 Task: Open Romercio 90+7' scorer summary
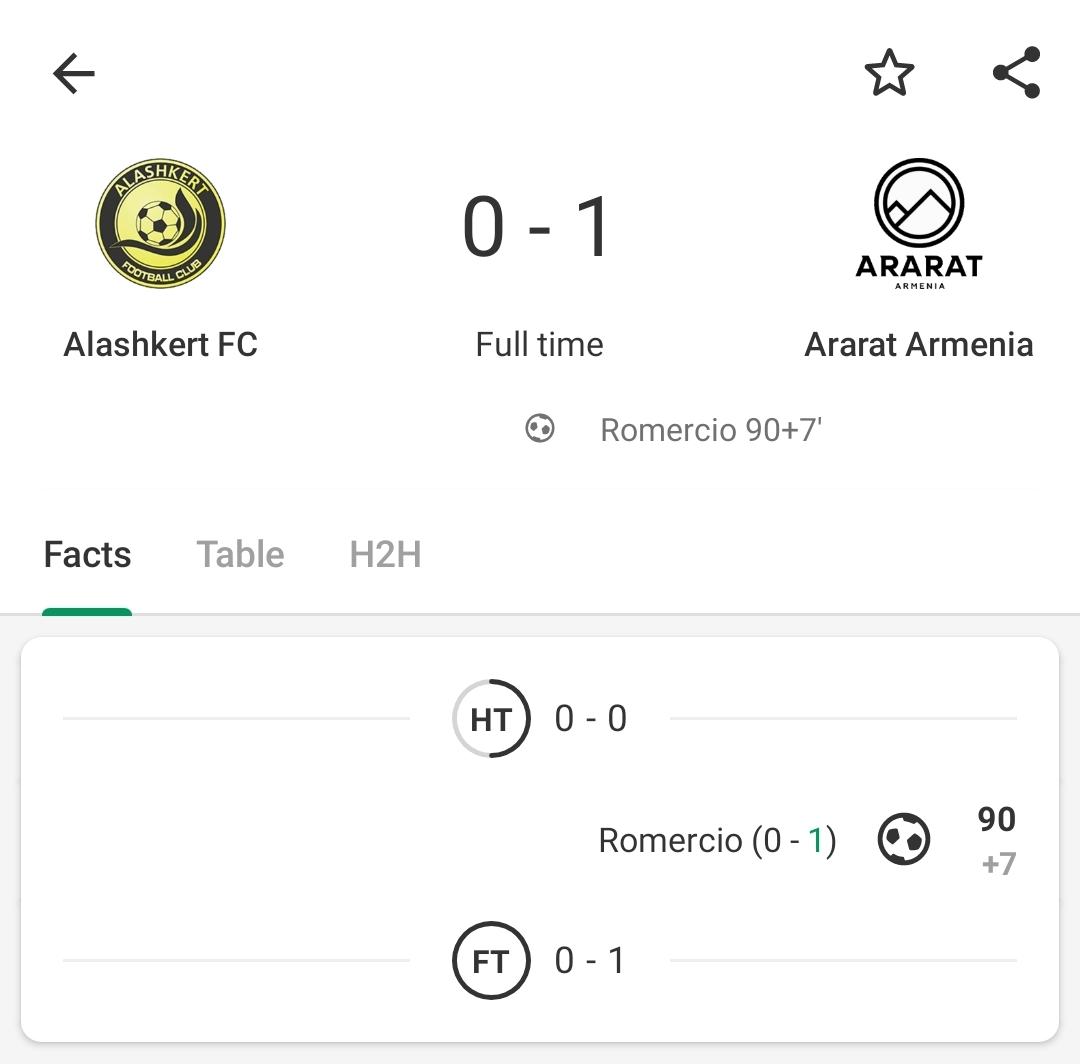(711, 430)
